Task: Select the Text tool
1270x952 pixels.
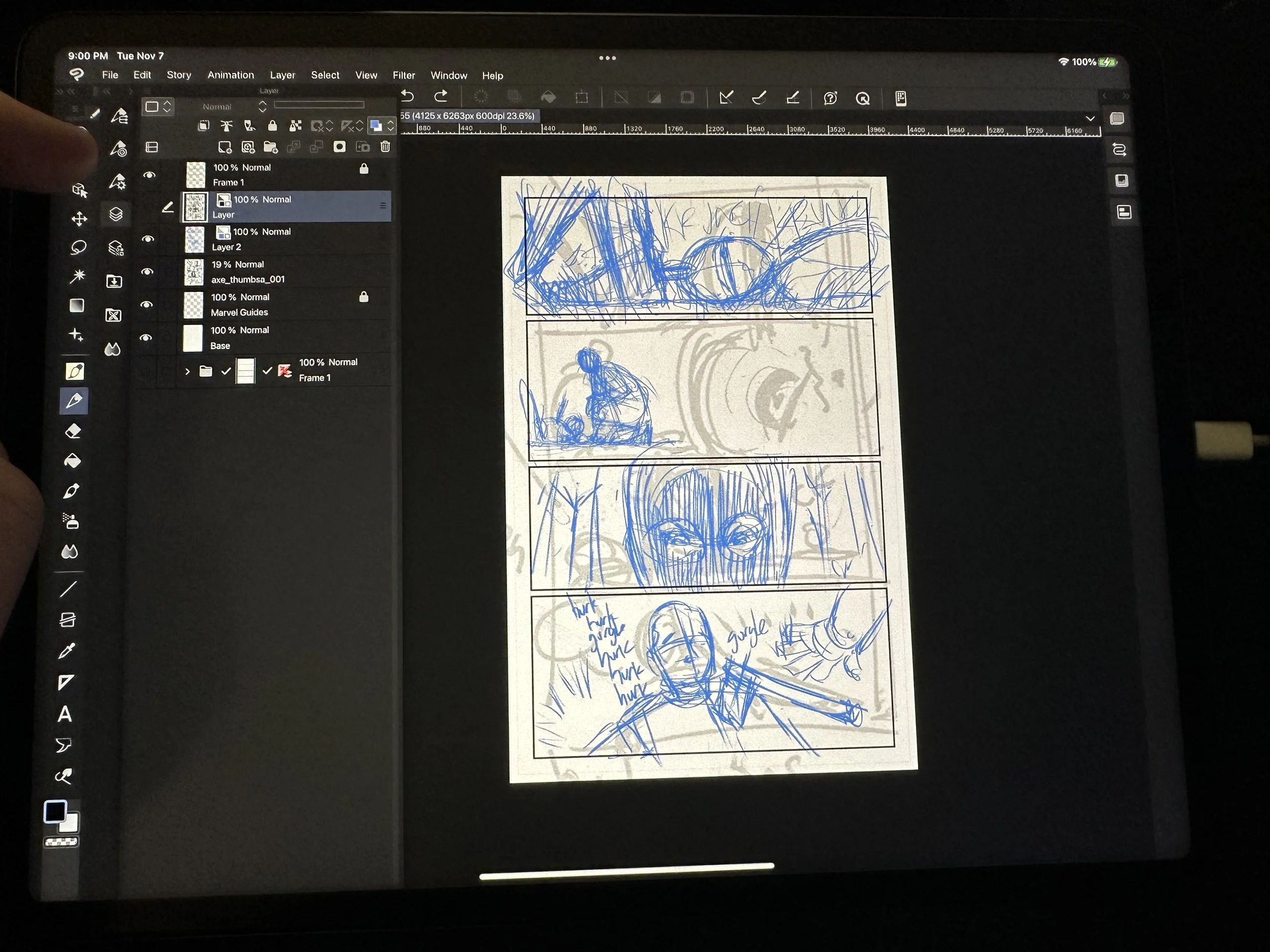Action: pyautogui.click(x=65, y=714)
